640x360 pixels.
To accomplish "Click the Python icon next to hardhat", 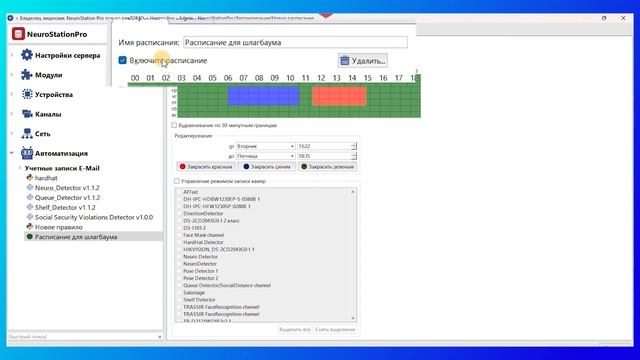I will 29,178.
